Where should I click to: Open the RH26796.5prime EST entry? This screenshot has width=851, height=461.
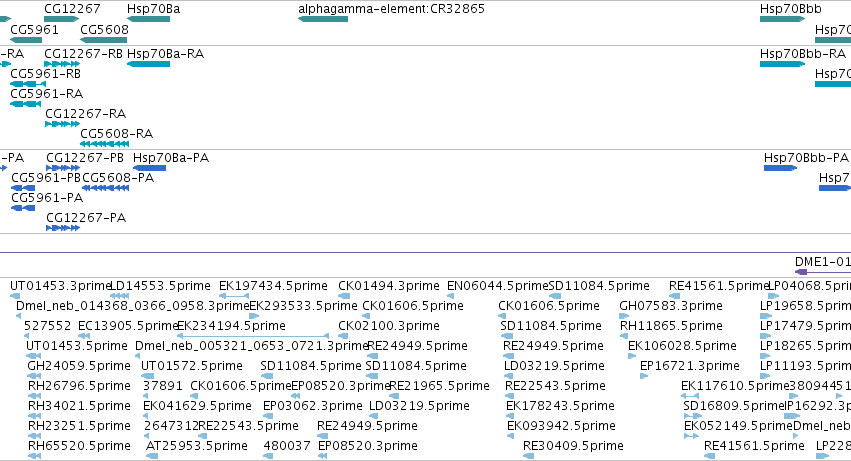79,386
